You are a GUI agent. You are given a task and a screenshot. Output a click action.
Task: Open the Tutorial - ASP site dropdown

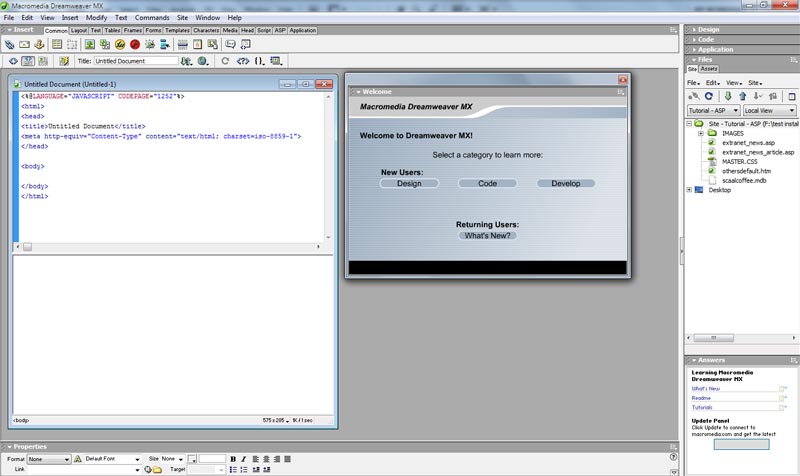tap(713, 110)
